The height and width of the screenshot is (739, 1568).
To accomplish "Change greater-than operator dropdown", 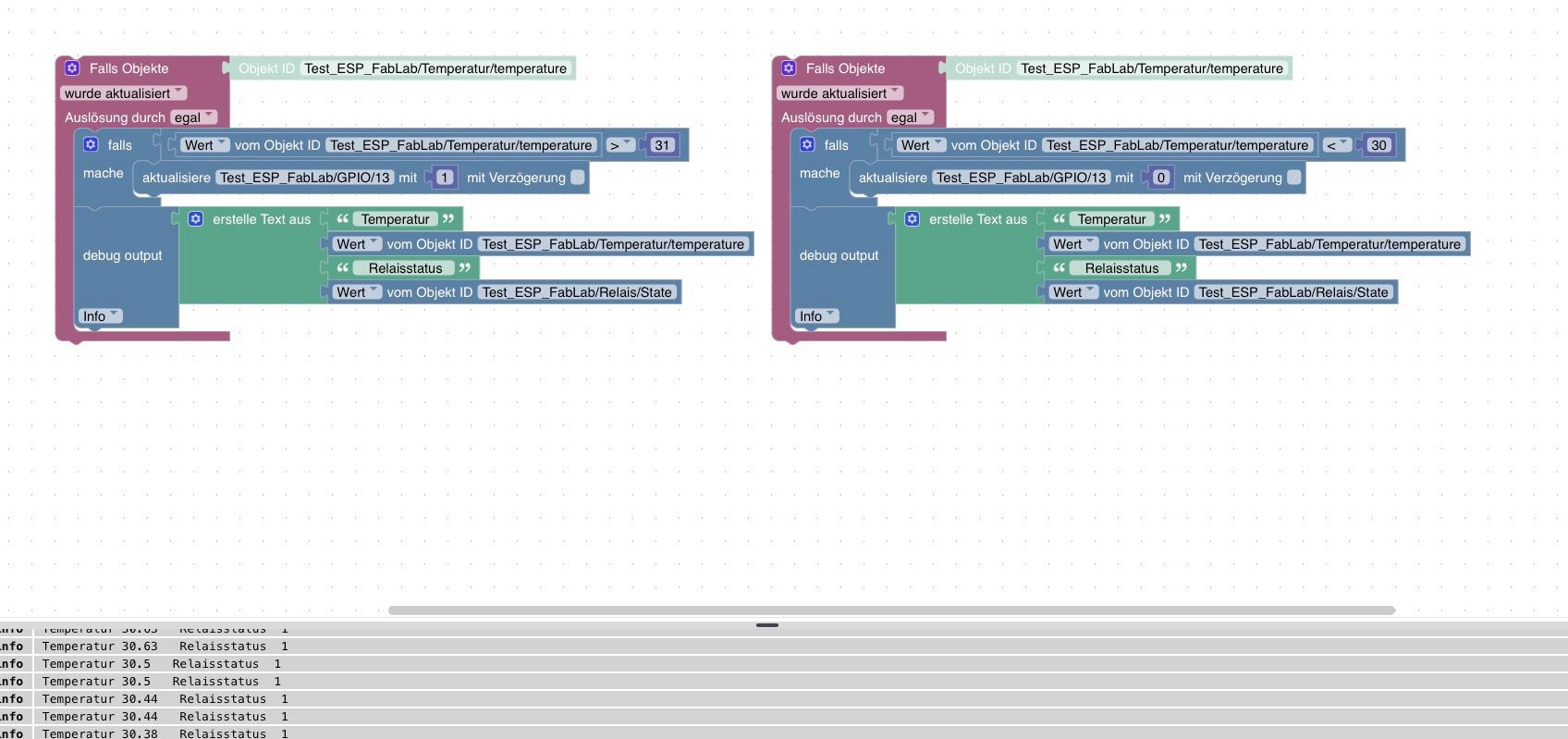I will (620, 144).
